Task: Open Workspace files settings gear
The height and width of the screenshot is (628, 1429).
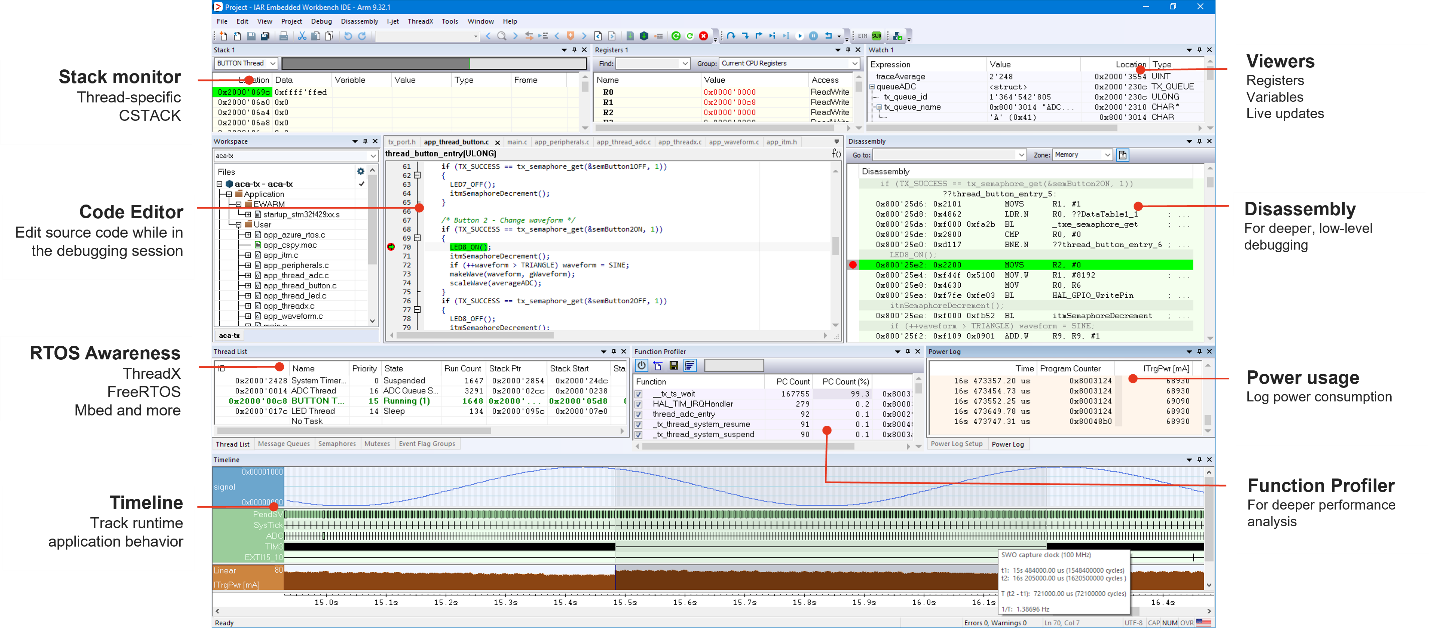Action: click(361, 171)
